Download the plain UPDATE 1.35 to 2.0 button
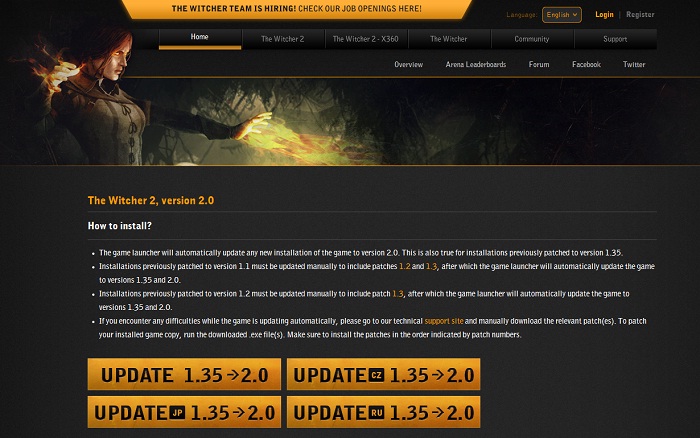Image resolution: width=700 pixels, height=438 pixels. point(184,374)
